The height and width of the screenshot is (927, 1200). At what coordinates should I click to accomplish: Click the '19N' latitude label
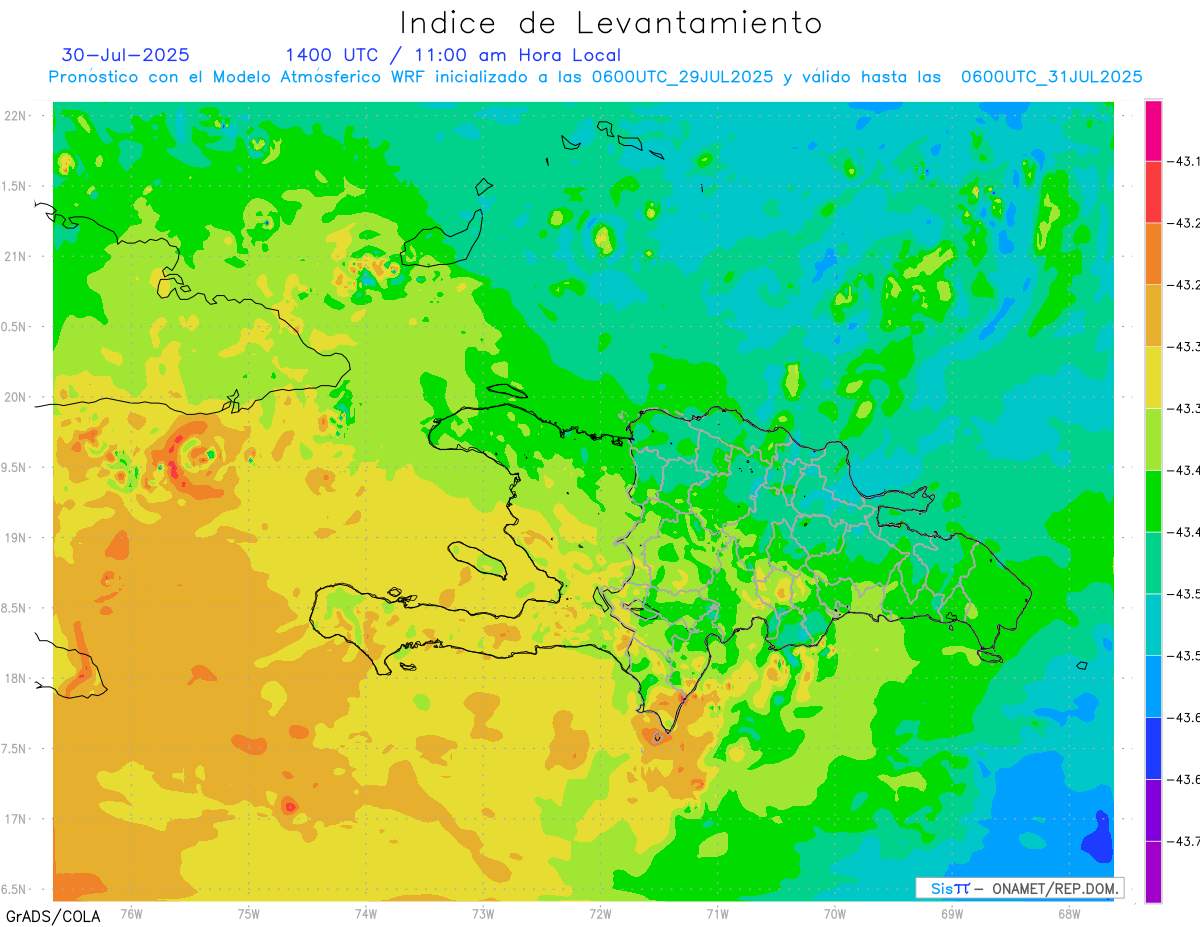tap(15, 537)
